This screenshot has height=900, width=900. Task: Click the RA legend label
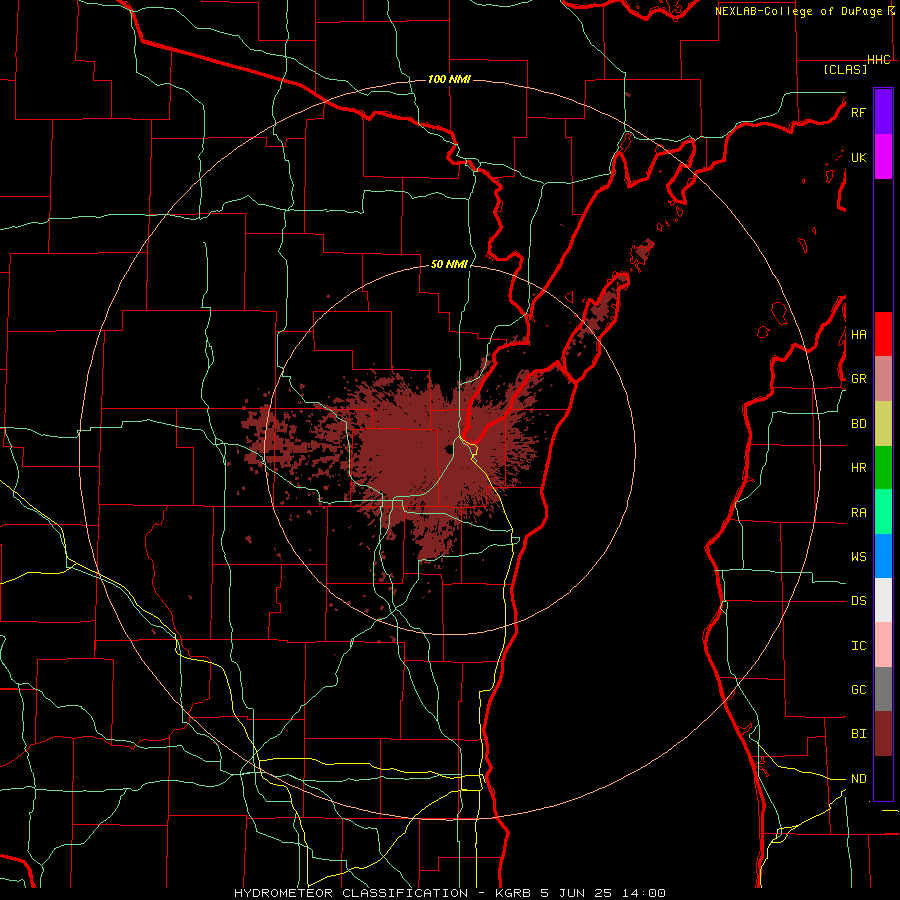click(x=858, y=513)
